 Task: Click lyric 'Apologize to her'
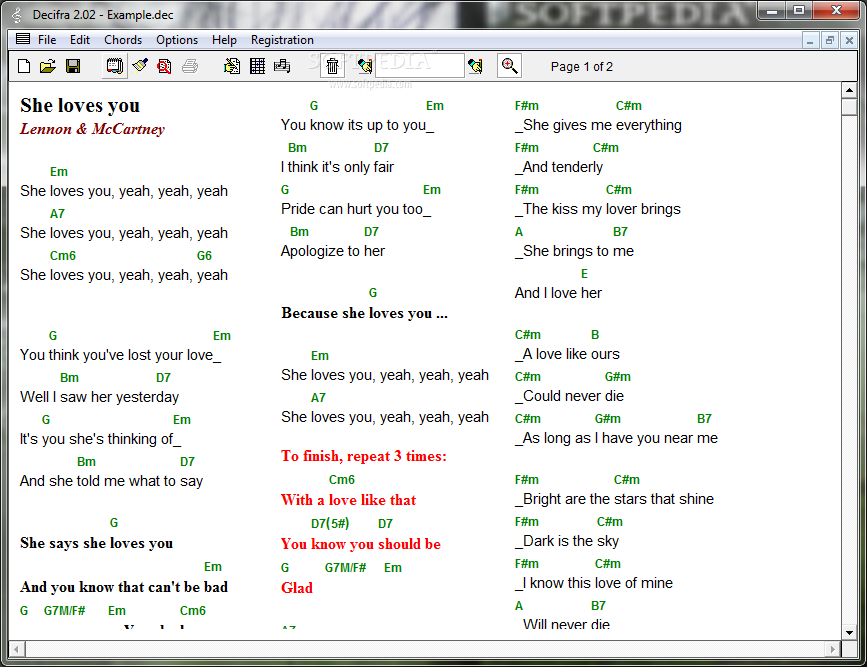[x=333, y=251]
